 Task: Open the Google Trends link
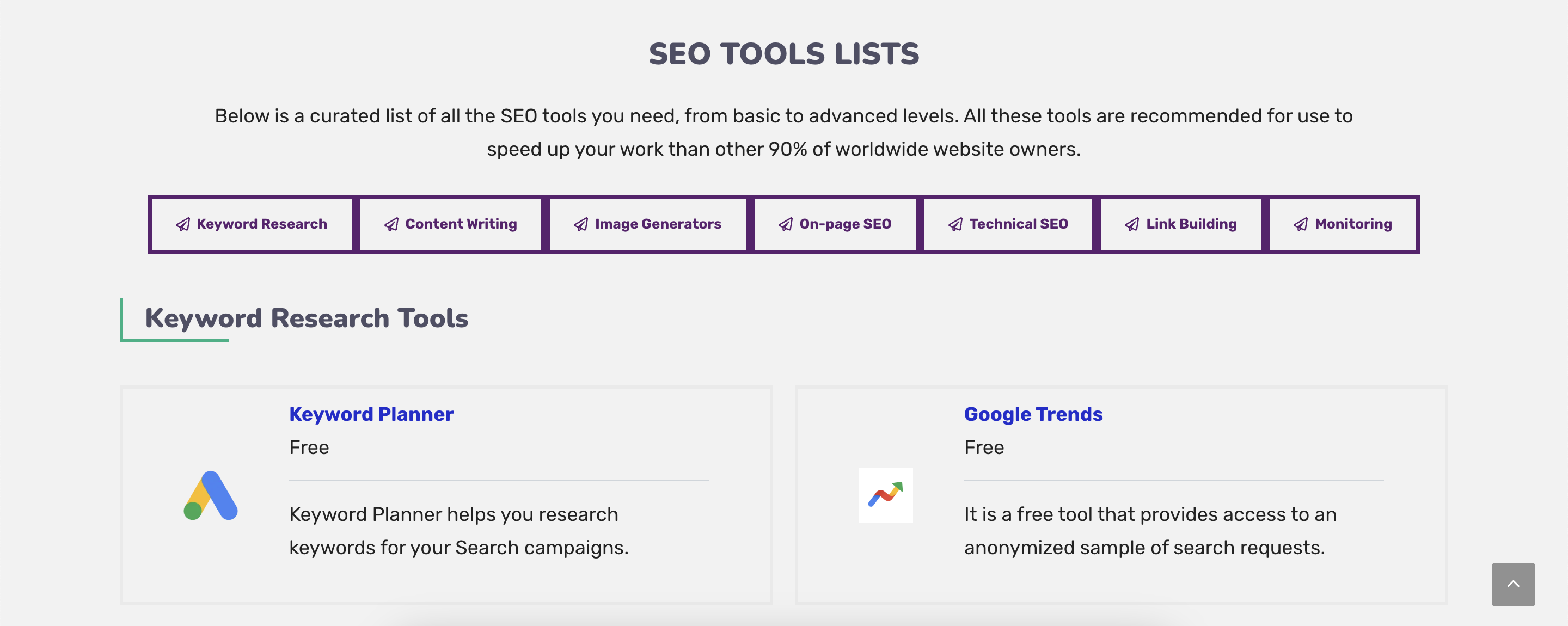1033,414
